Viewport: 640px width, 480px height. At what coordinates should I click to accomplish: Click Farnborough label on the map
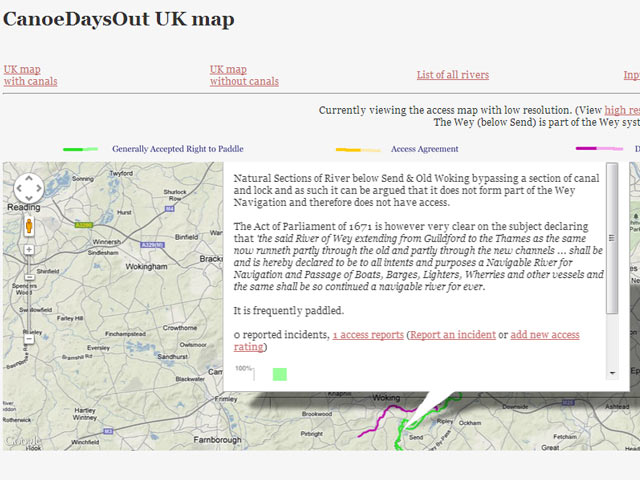(217, 440)
